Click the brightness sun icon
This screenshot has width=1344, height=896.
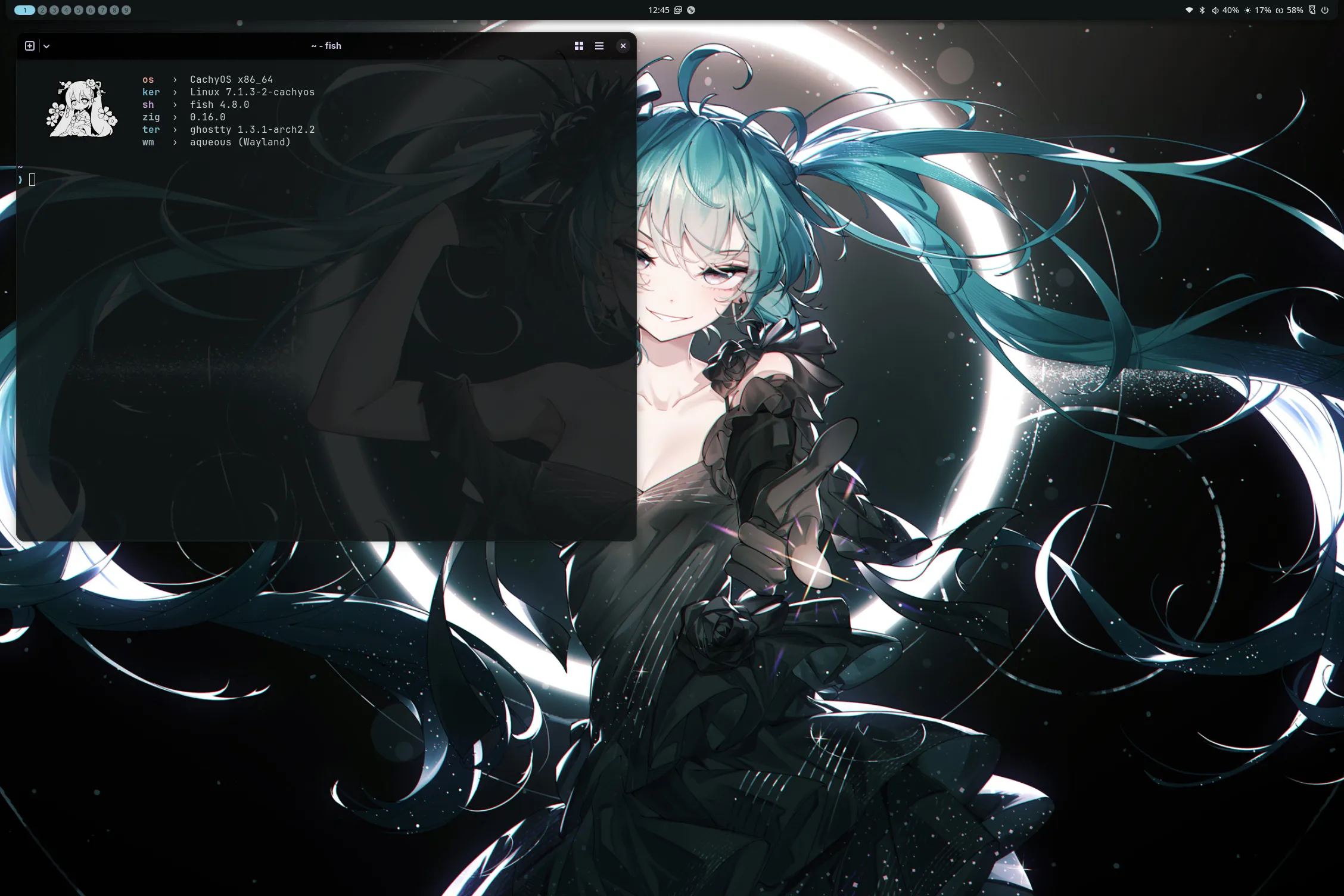[x=1247, y=10]
